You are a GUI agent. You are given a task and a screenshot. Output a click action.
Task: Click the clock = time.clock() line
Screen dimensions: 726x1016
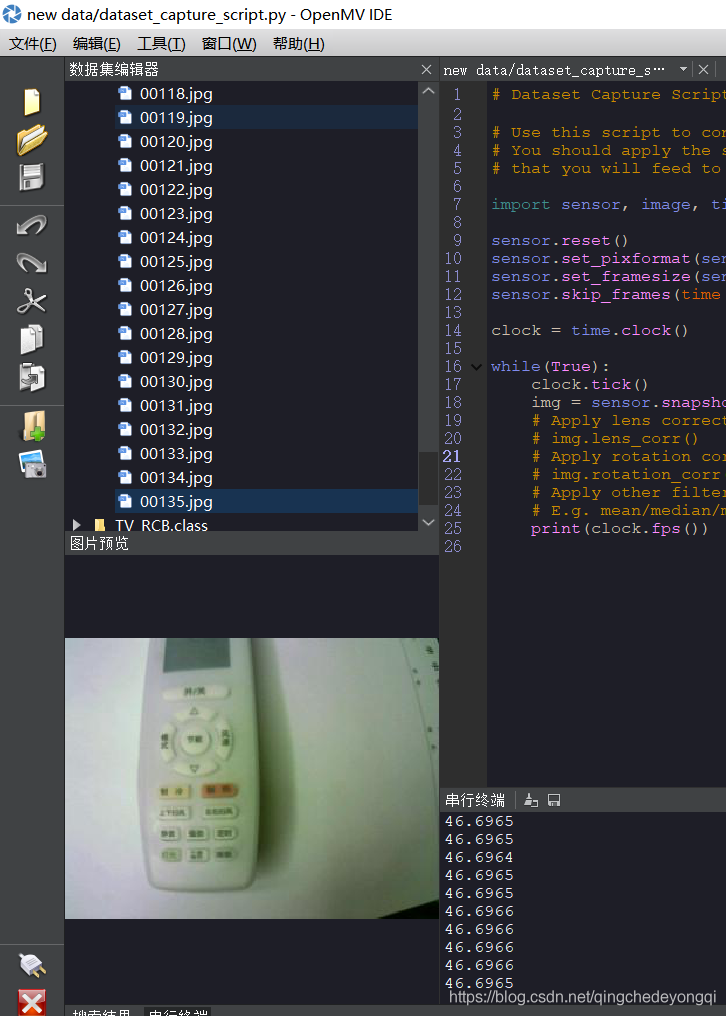(x=590, y=330)
